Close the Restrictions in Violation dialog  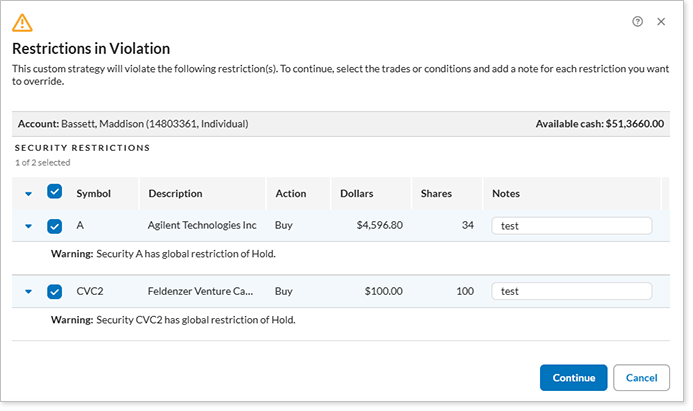click(661, 21)
